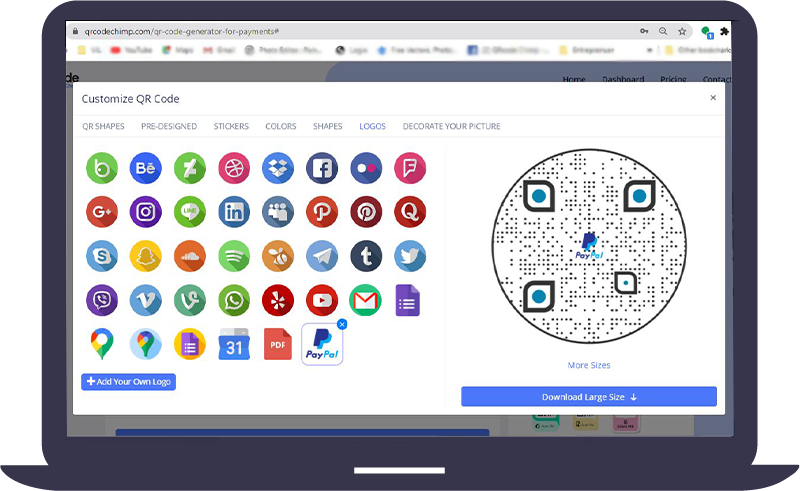This screenshot has height=491, width=800.
Task: Choose the red PDF logo icon
Action: click(x=277, y=344)
